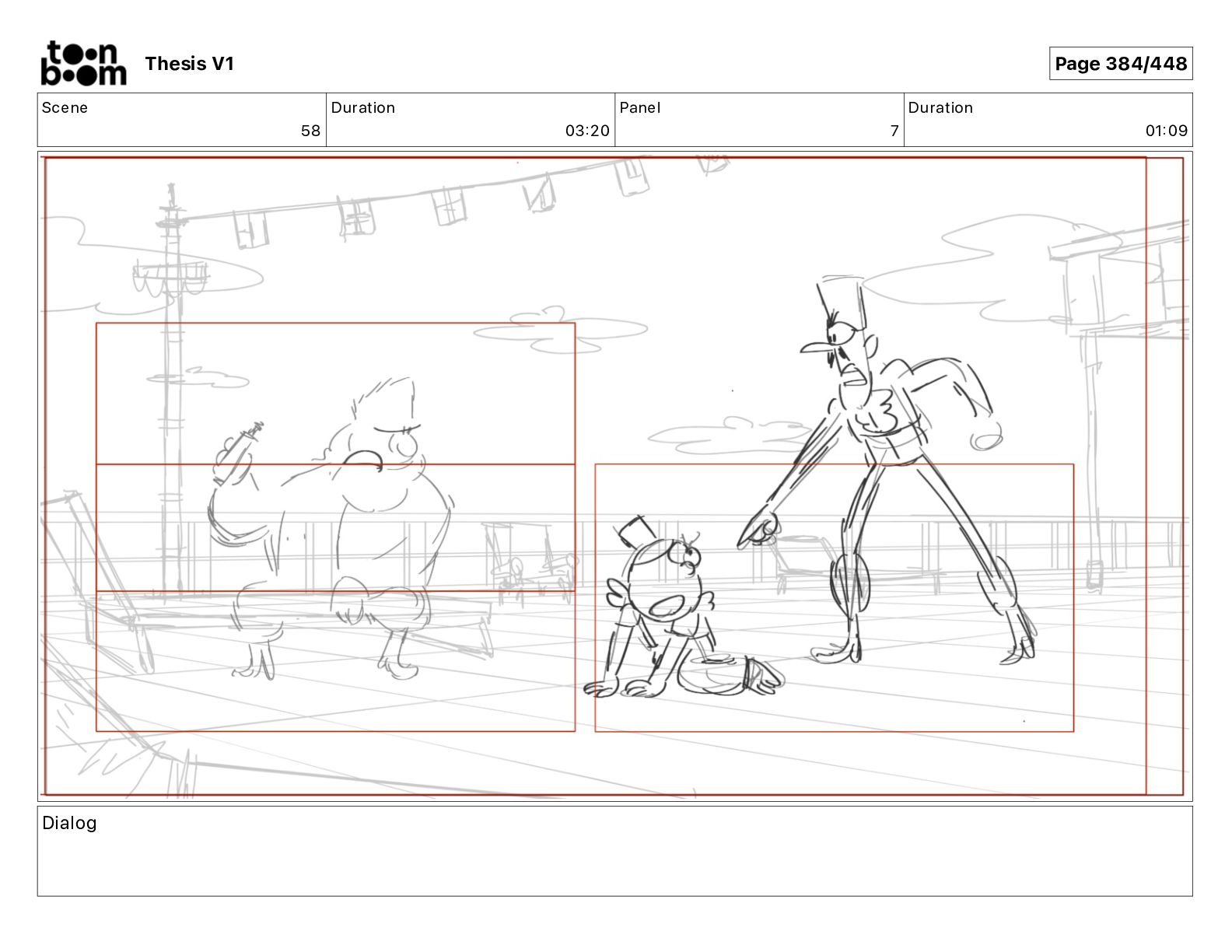Click the storyboard panel drawing
1232x952 pixels.
click(614, 476)
